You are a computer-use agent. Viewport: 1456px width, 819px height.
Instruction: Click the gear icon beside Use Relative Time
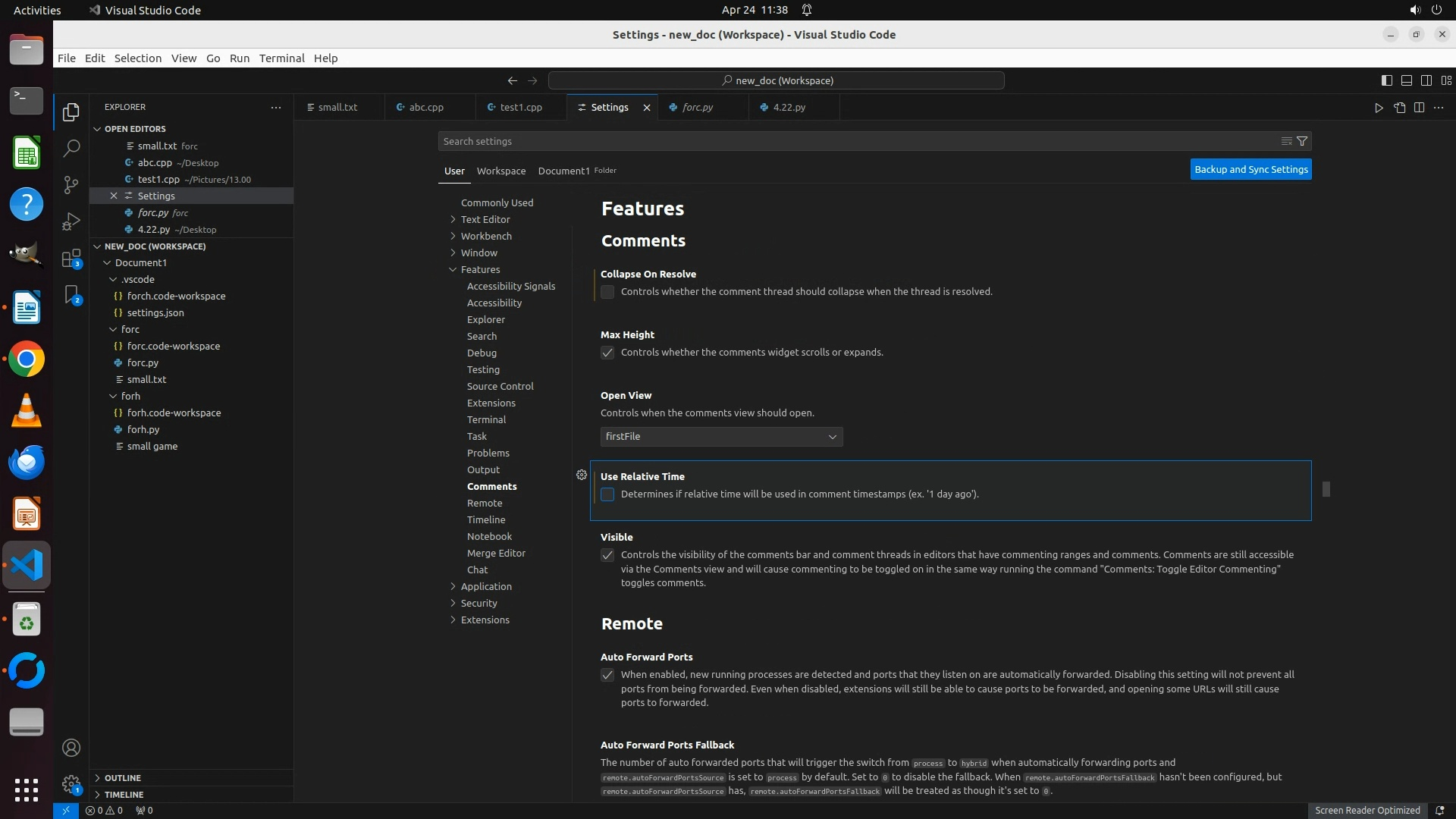point(582,475)
